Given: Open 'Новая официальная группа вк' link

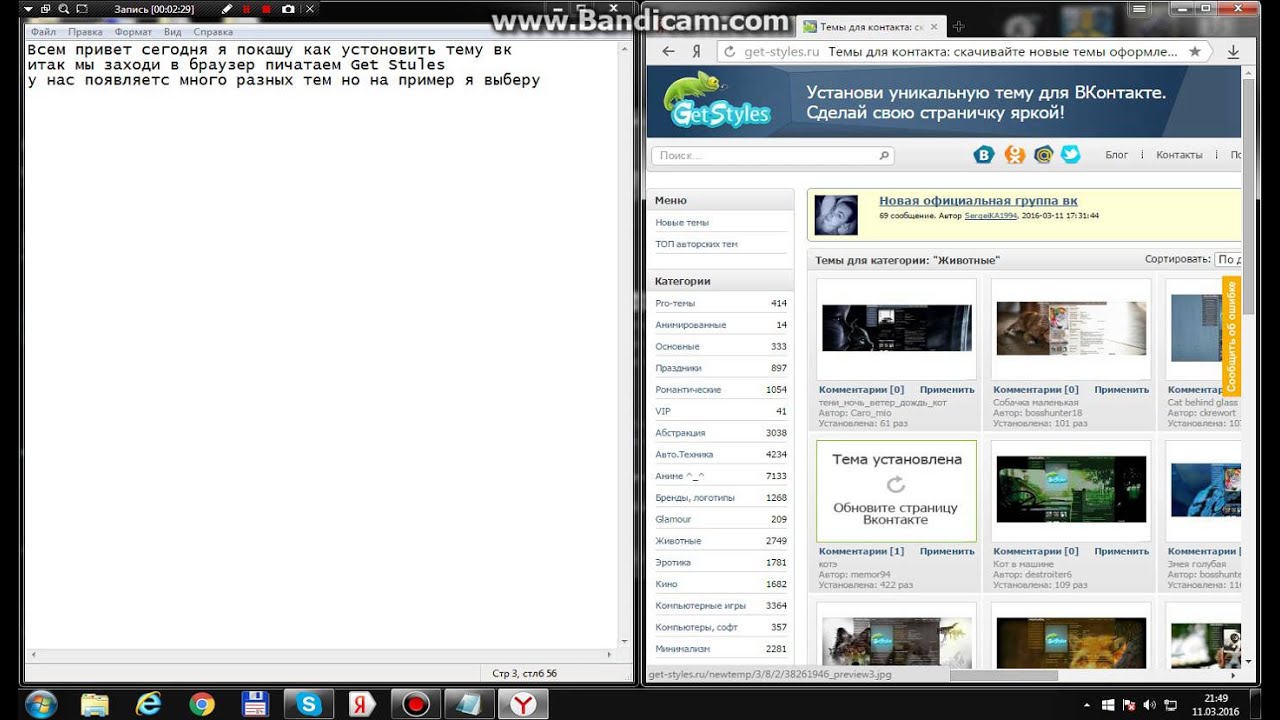Looking at the screenshot, I should click(978, 201).
